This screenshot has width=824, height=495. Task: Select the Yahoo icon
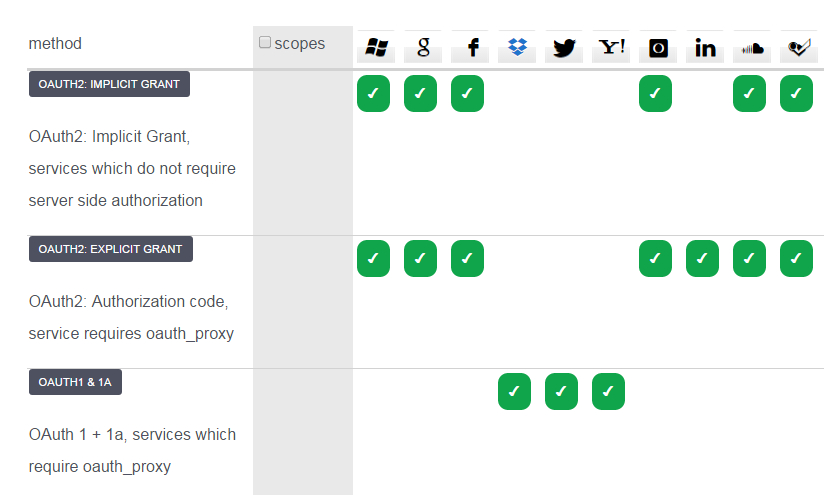[611, 47]
